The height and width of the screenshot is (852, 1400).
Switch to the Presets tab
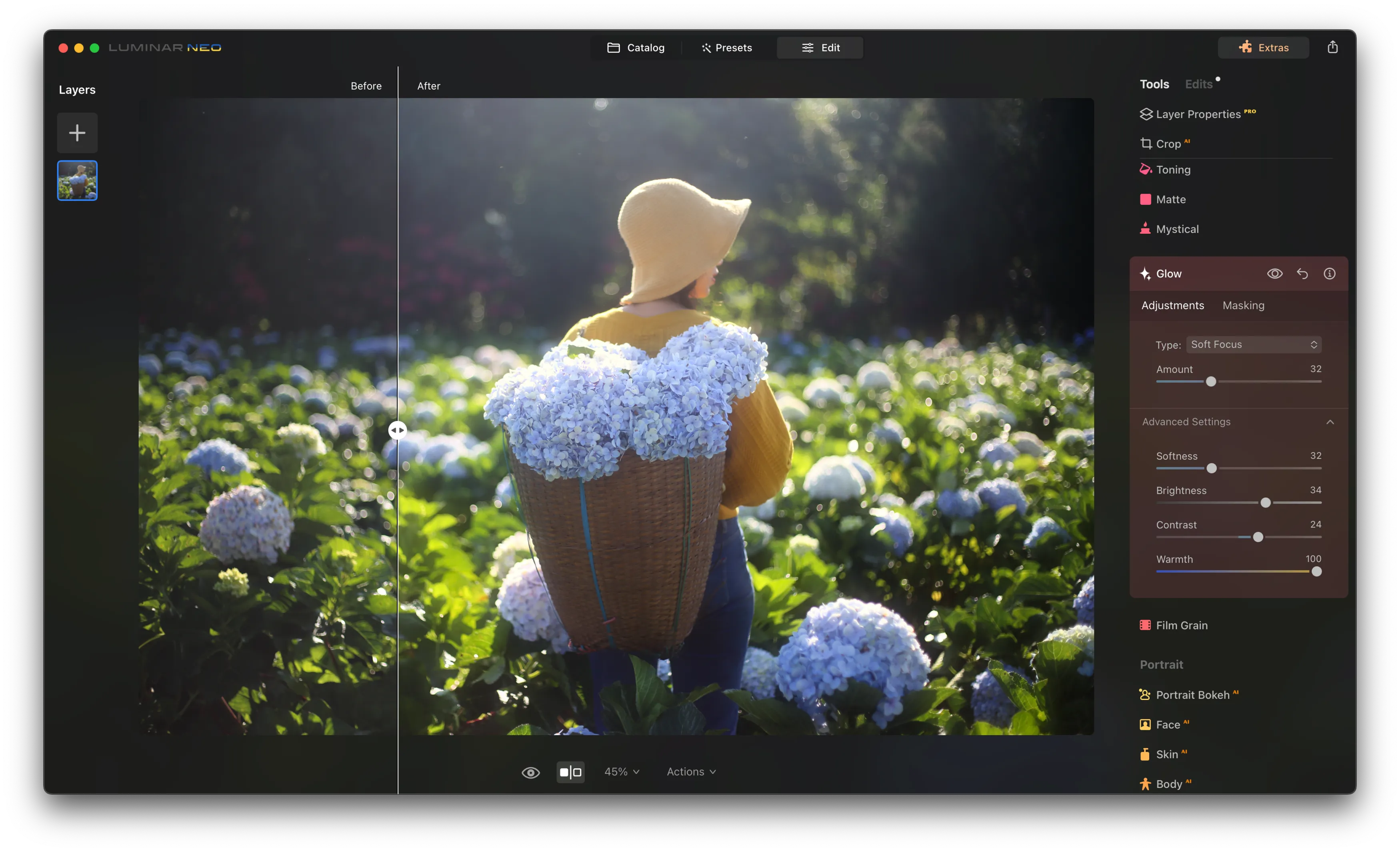click(x=726, y=48)
